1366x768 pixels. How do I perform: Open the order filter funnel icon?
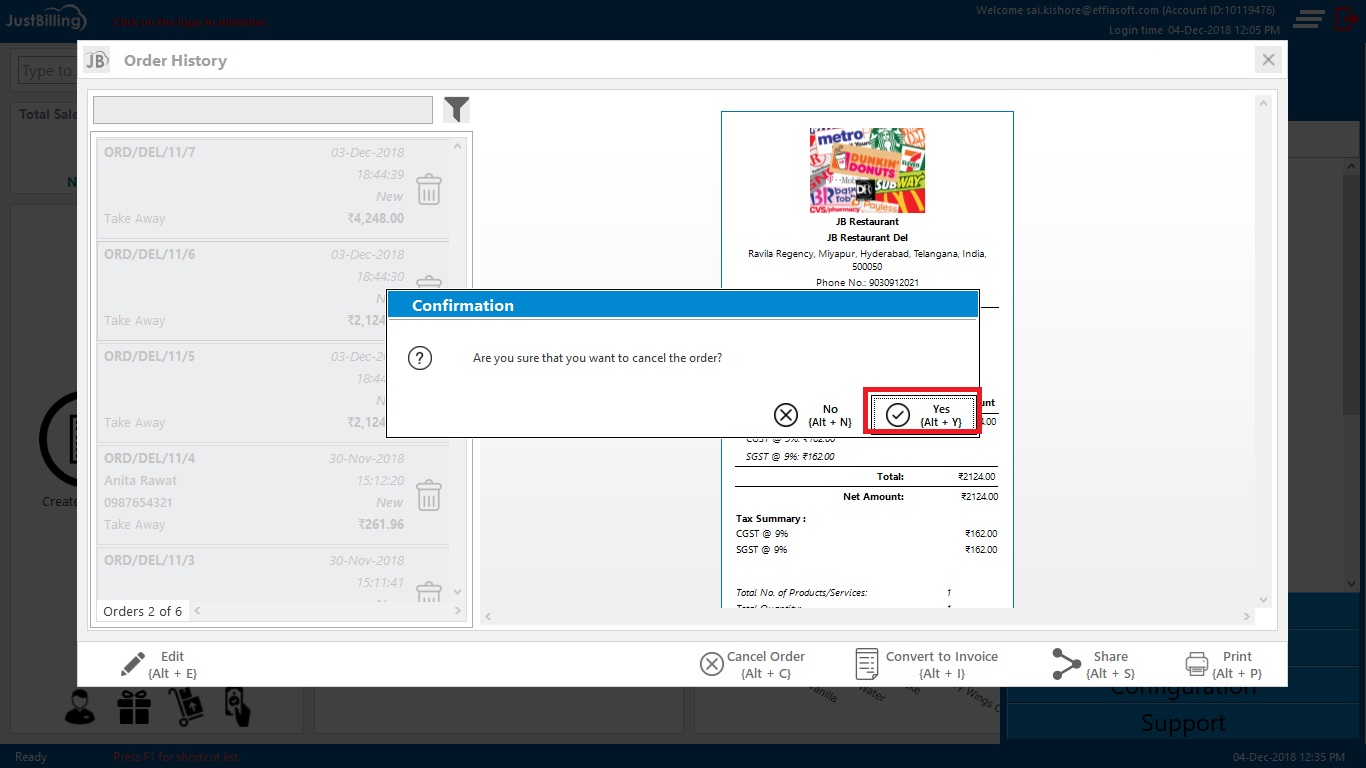tap(456, 109)
